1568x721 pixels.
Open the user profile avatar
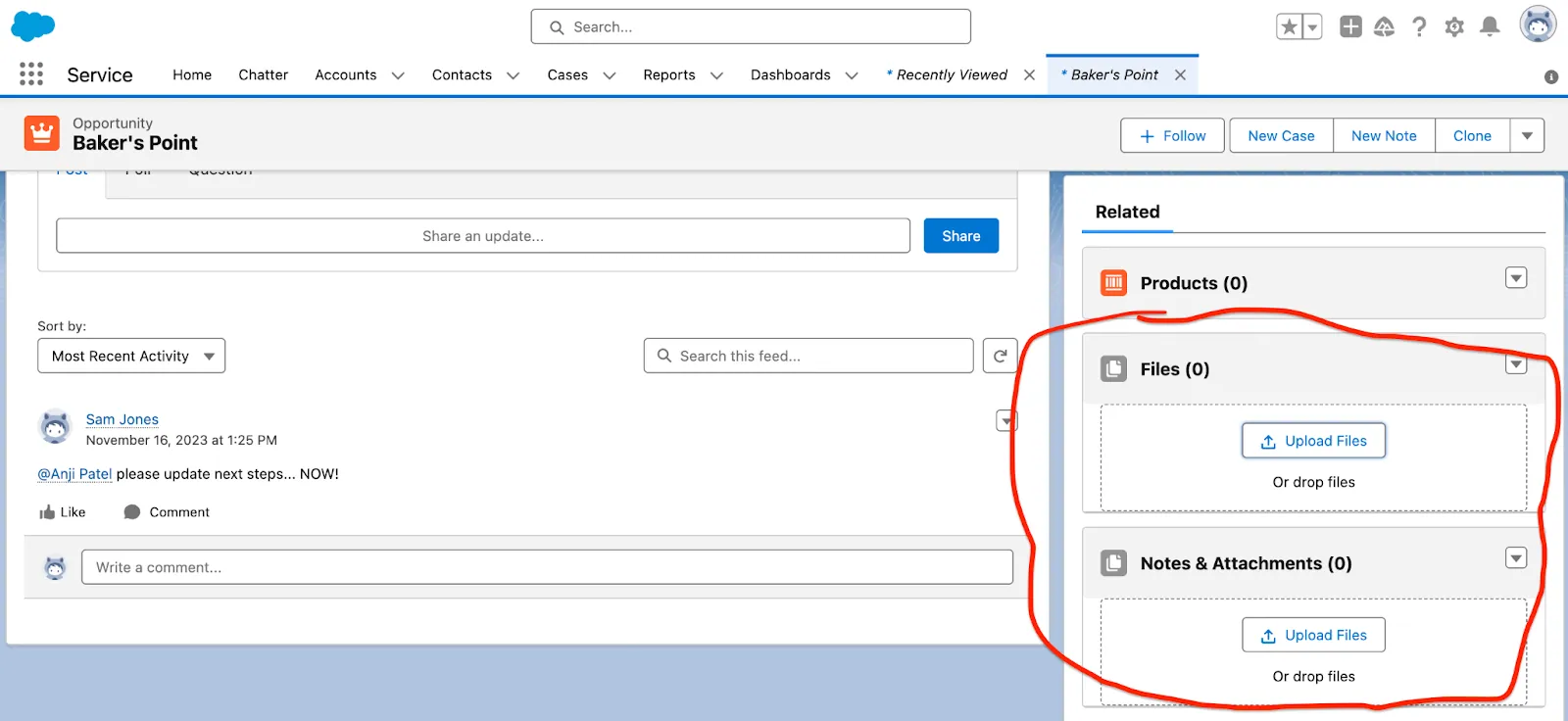(1538, 24)
